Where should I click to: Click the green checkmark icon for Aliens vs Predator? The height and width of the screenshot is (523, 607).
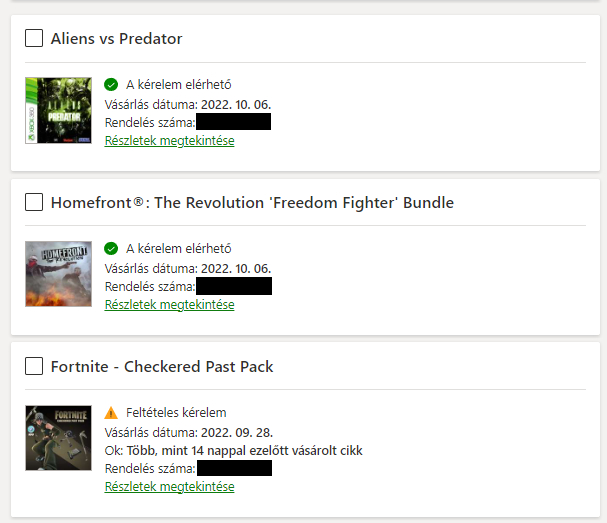(x=111, y=85)
